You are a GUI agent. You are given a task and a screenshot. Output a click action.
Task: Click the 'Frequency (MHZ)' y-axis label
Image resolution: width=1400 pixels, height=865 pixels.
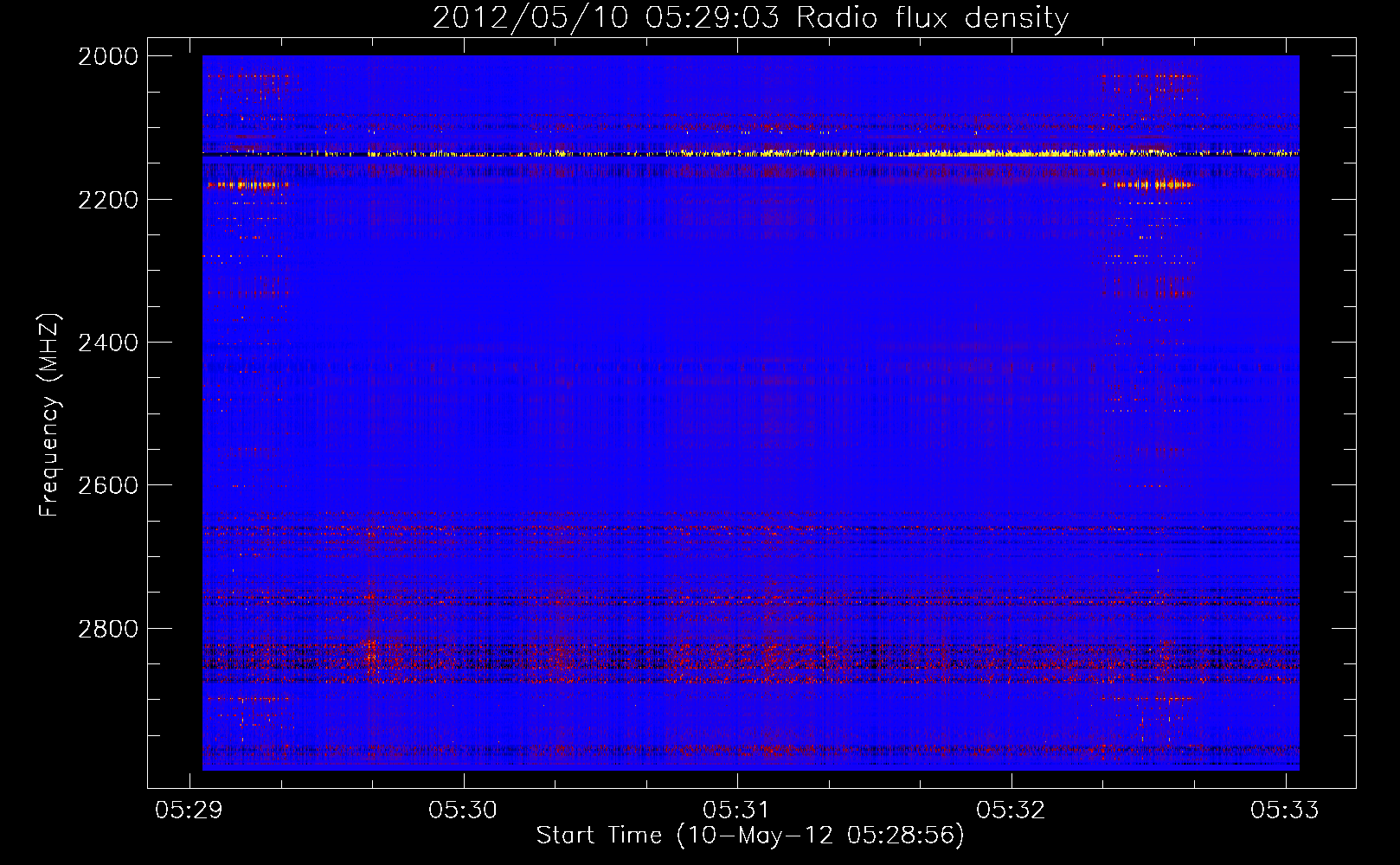coord(50,415)
